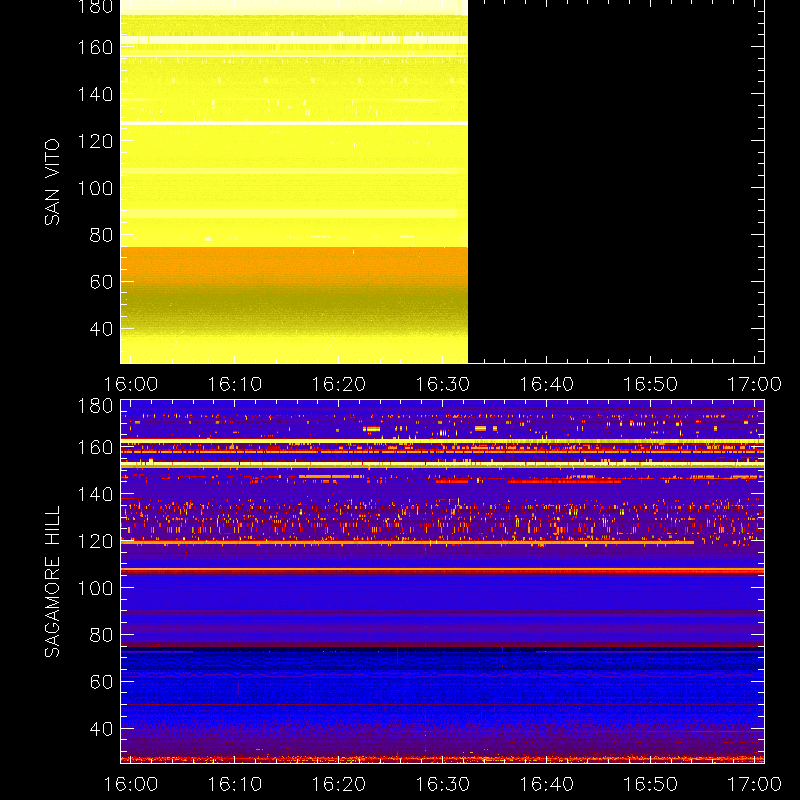Click the 40 tick label on Sagamore Hill axis

coord(101,729)
